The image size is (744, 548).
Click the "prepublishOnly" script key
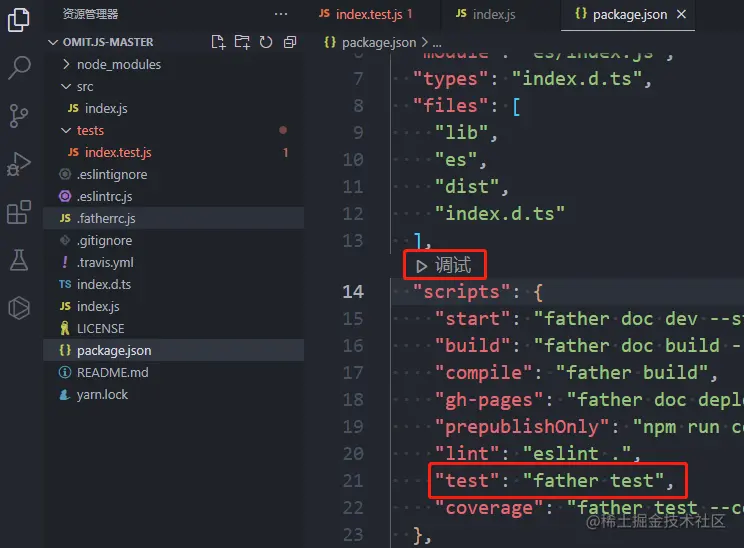[x=522, y=427]
